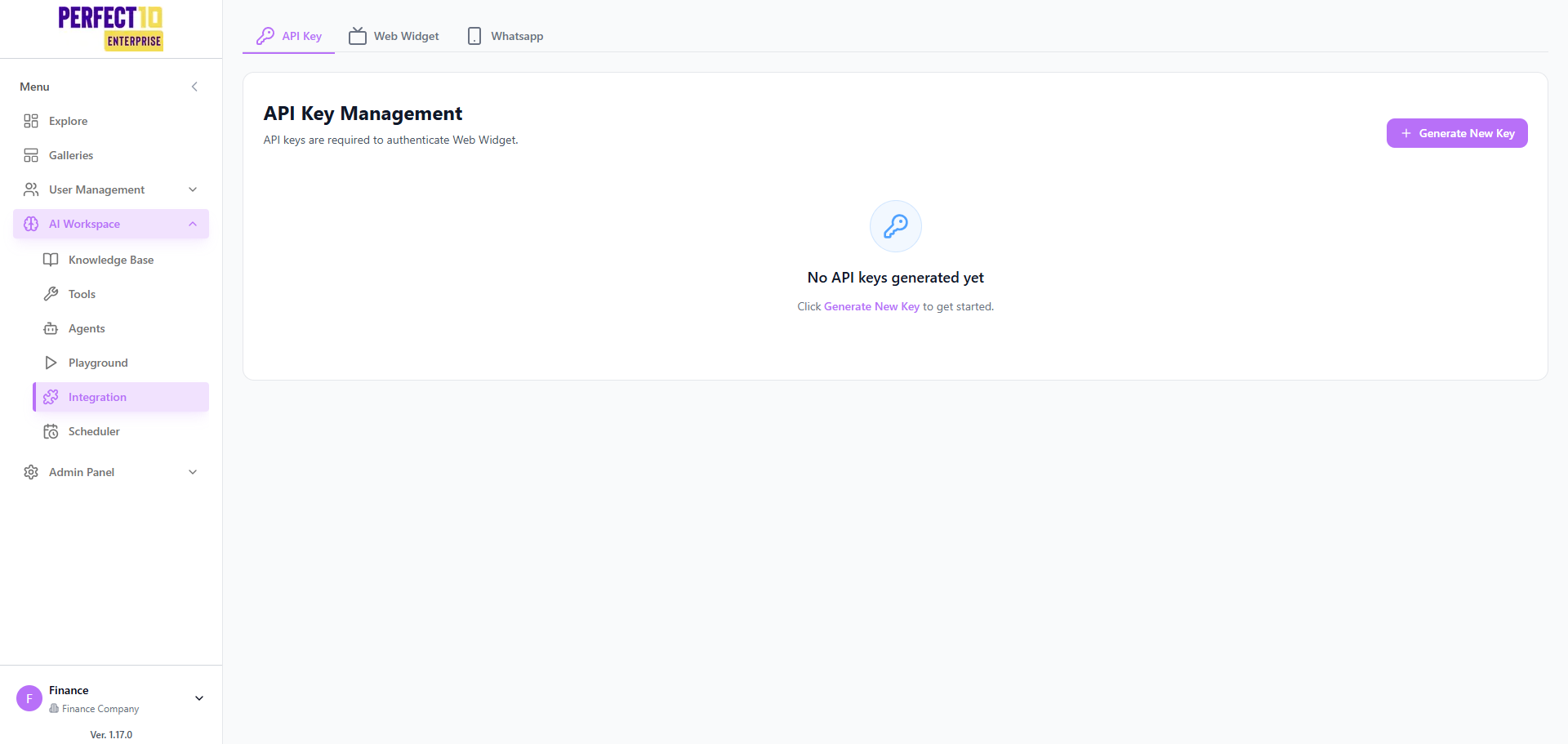This screenshot has height=744, width=1568.
Task: Open the Agents section
Action: click(x=121, y=328)
